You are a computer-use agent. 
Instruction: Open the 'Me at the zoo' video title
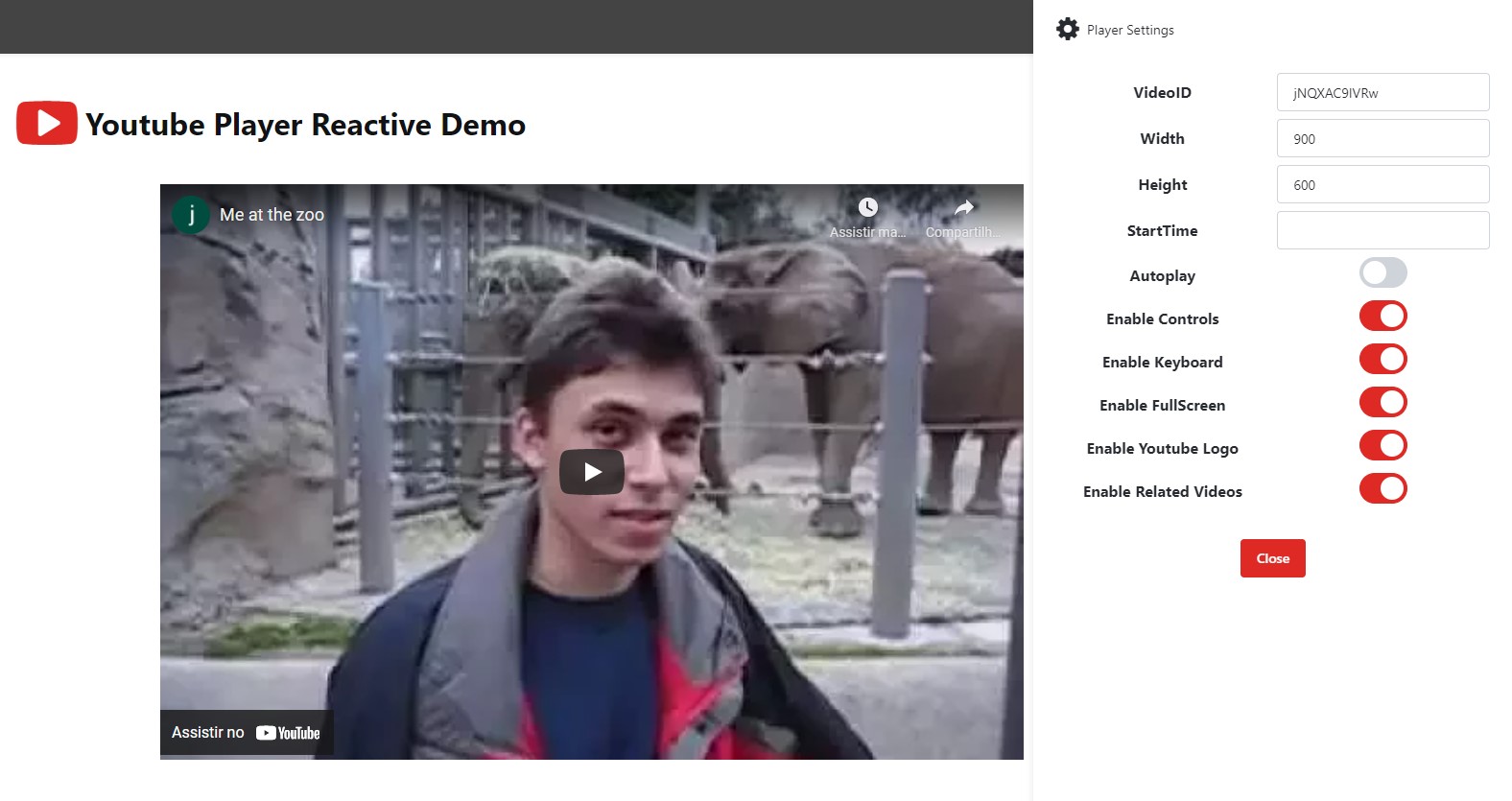(272, 215)
